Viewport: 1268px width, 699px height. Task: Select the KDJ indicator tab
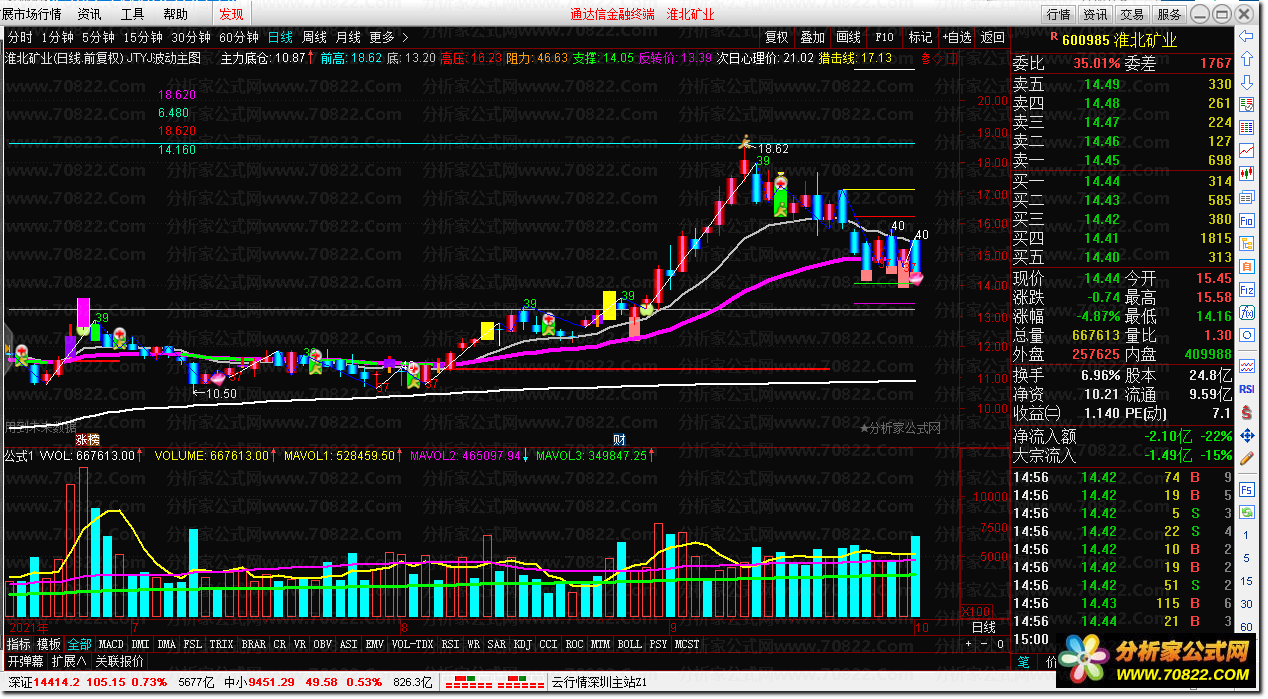[521, 644]
